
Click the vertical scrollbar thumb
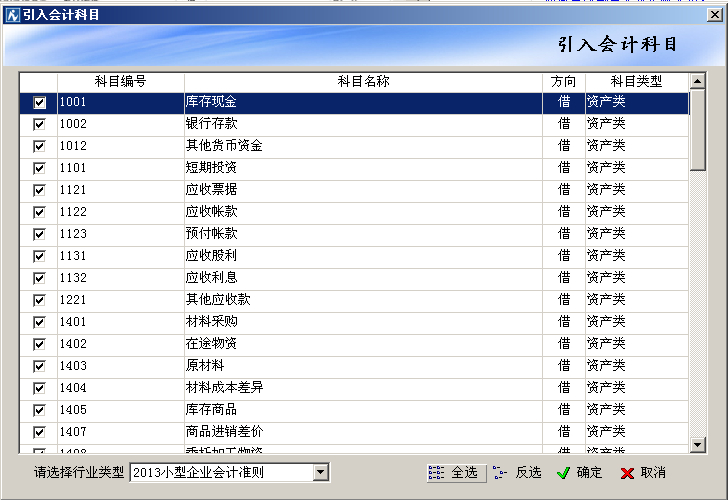tap(697, 130)
